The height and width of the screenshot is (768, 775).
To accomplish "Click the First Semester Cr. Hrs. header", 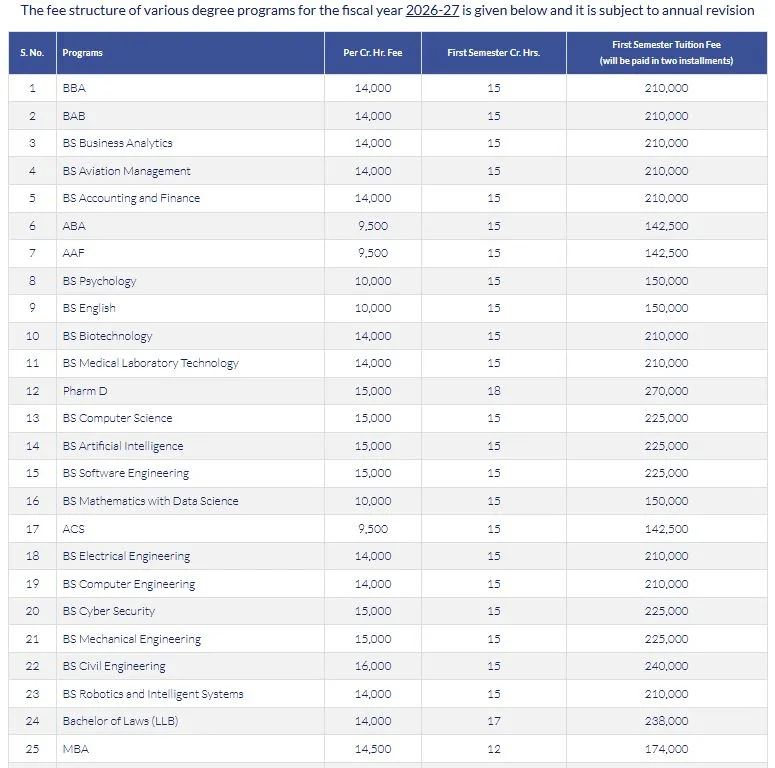I will coord(493,53).
